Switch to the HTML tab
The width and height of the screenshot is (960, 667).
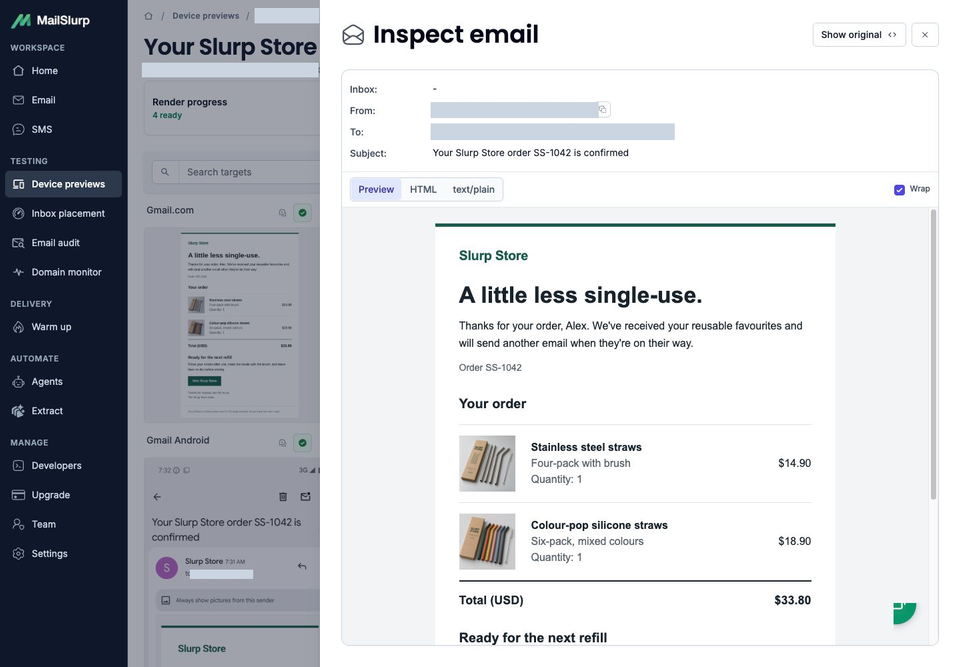[x=423, y=189]
